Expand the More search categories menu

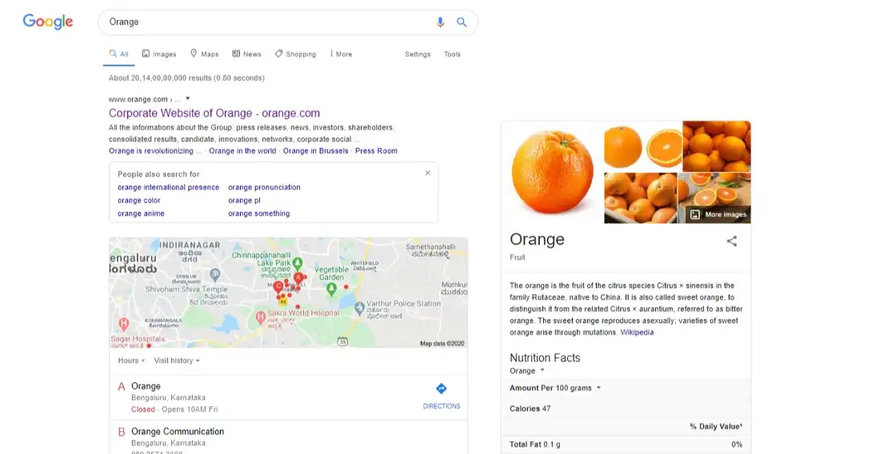click(341, 54)
